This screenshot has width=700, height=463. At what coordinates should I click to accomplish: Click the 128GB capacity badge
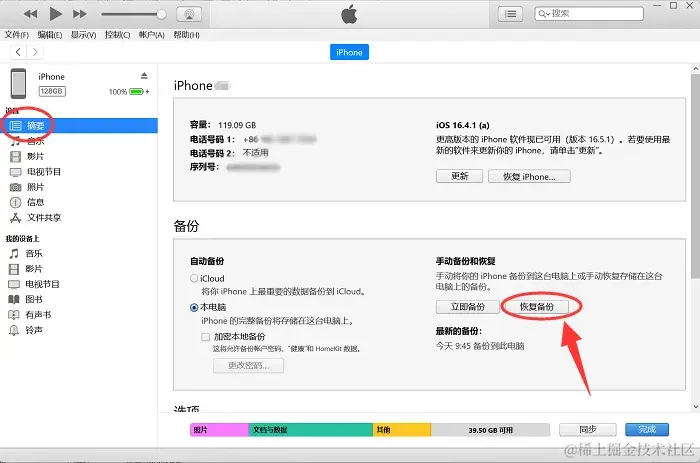click(52, 91)
